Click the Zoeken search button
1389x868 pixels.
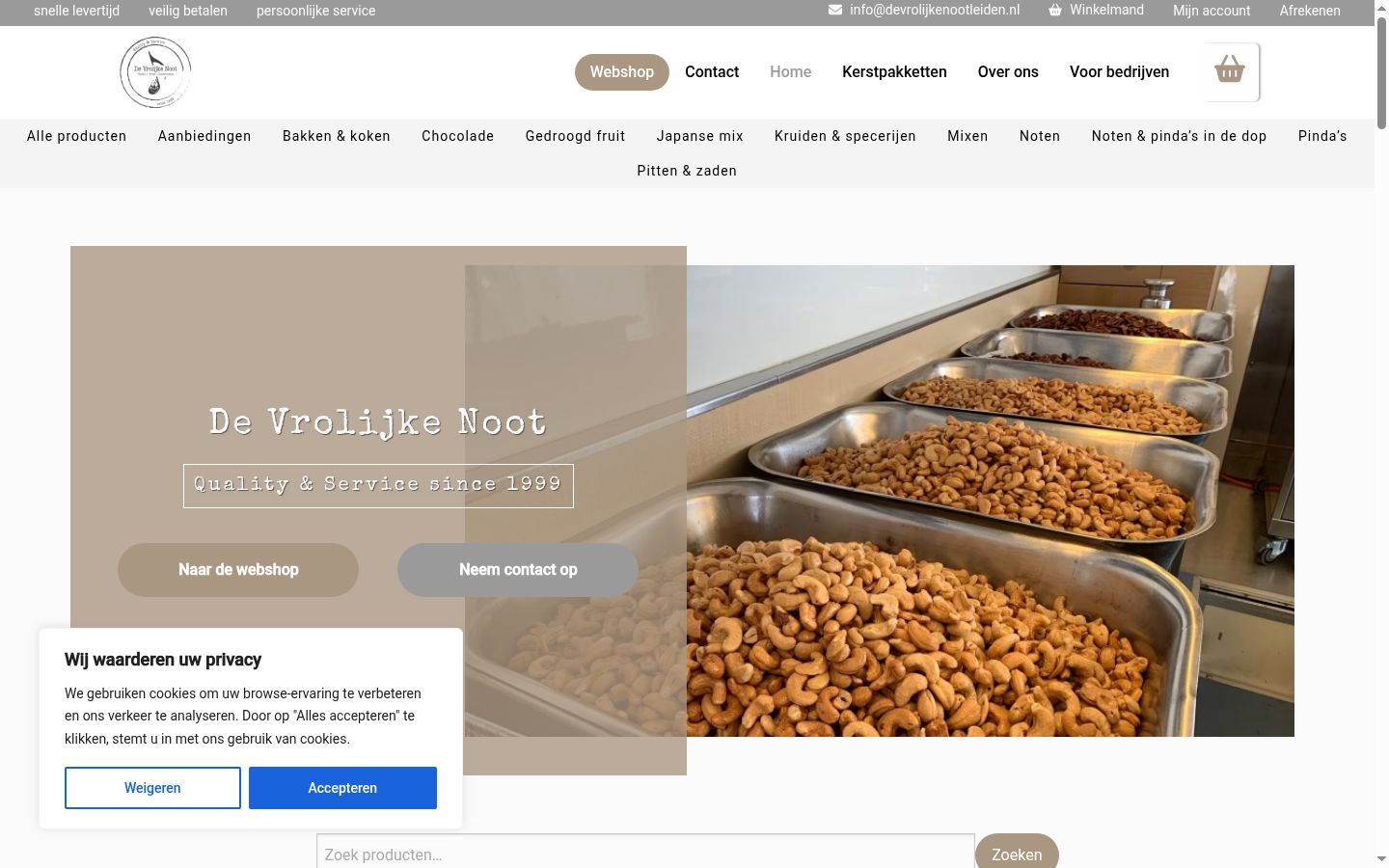point(1017,854)
